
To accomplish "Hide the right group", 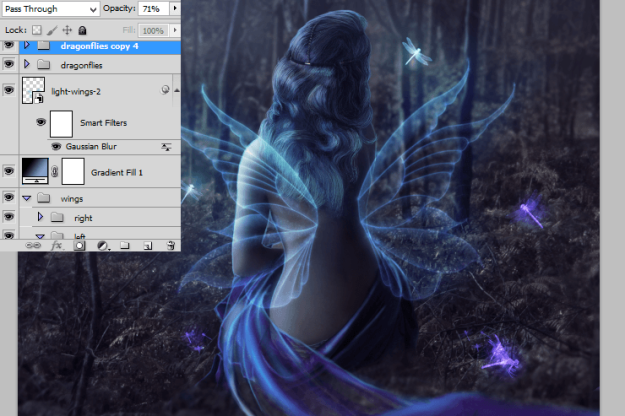I will (x=9, y=217).
